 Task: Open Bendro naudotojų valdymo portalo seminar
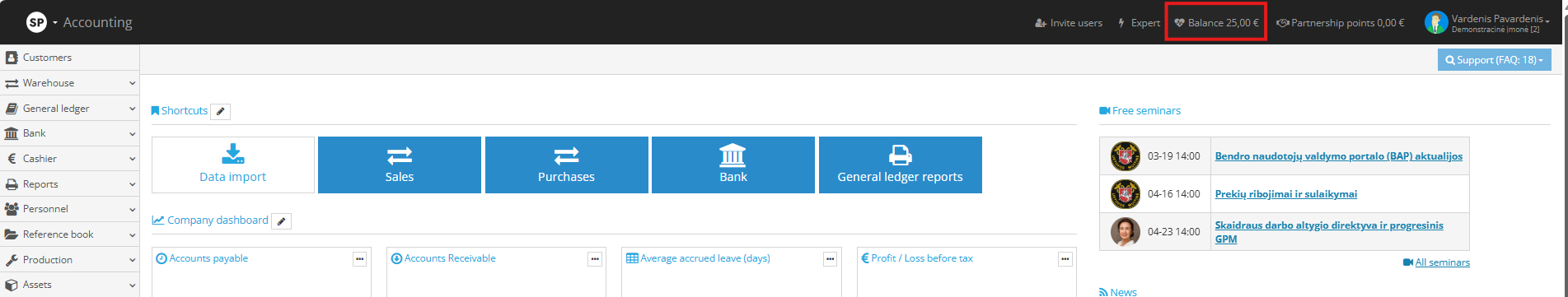coord(1339,156)
